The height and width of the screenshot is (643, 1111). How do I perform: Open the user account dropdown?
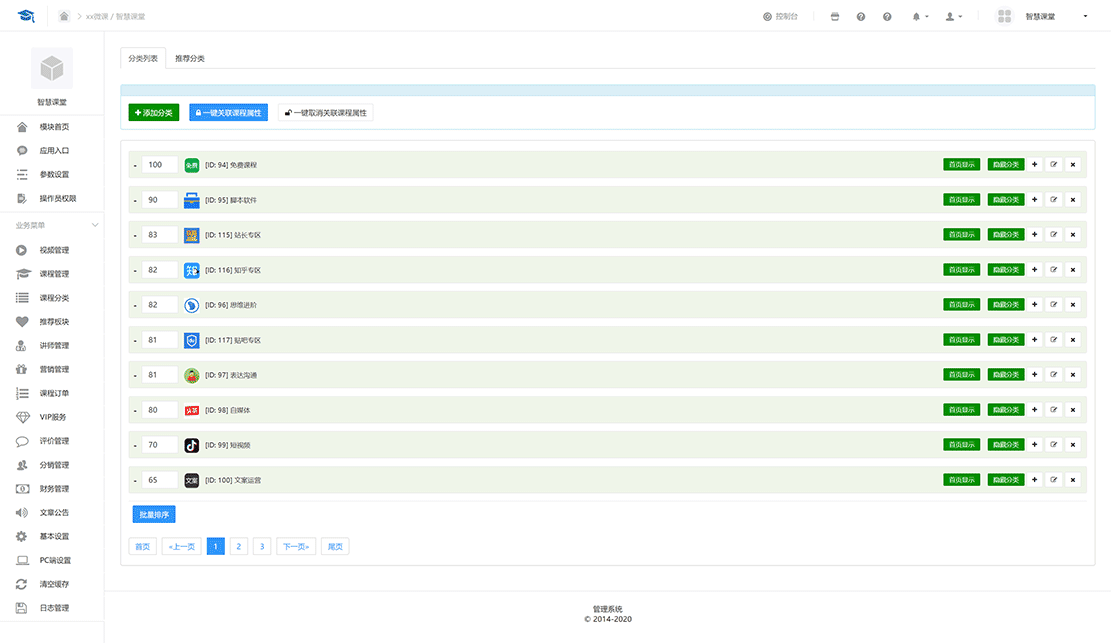[x=953, y=17]
